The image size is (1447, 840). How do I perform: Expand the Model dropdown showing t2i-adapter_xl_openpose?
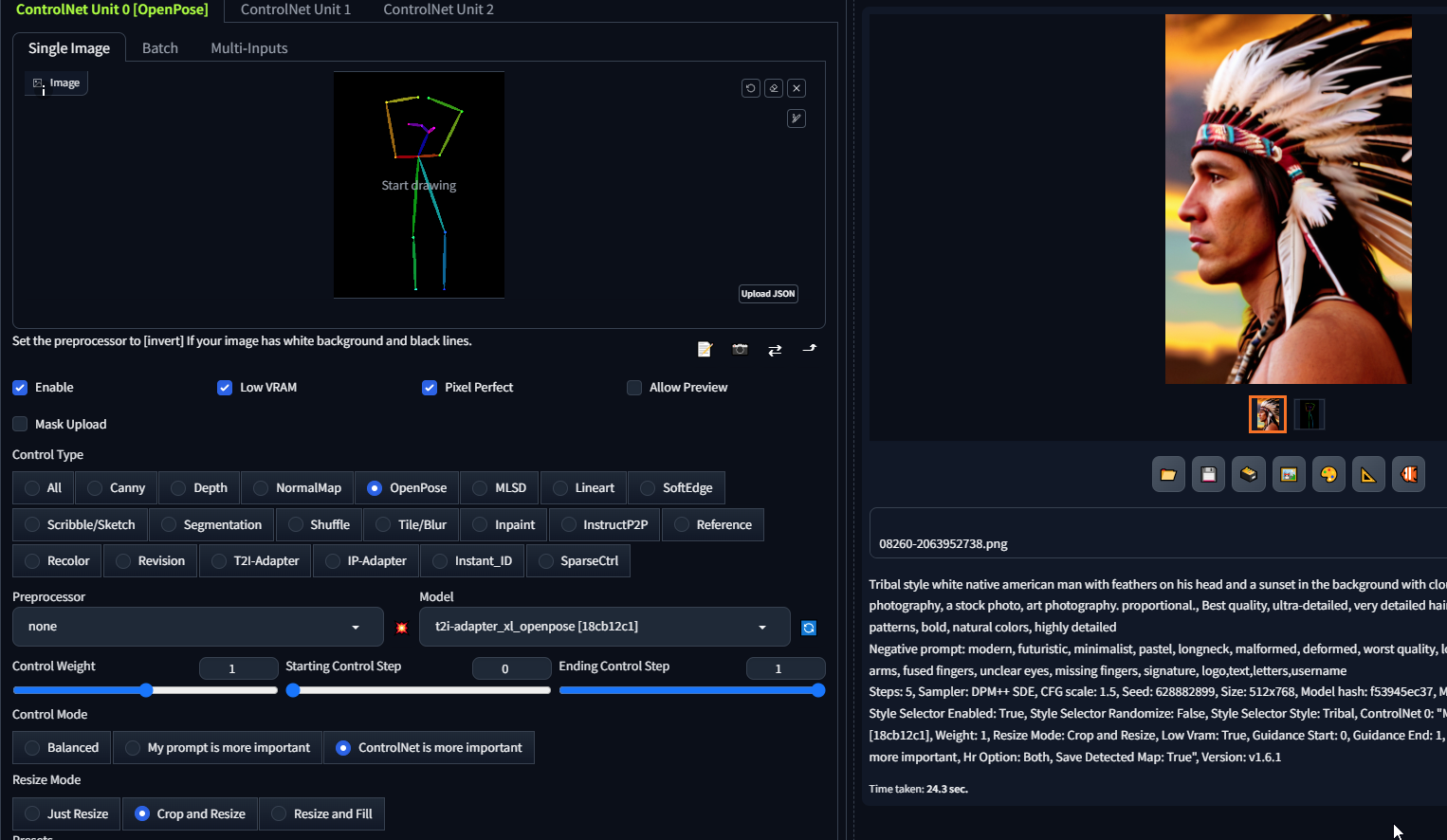point(604,627)
